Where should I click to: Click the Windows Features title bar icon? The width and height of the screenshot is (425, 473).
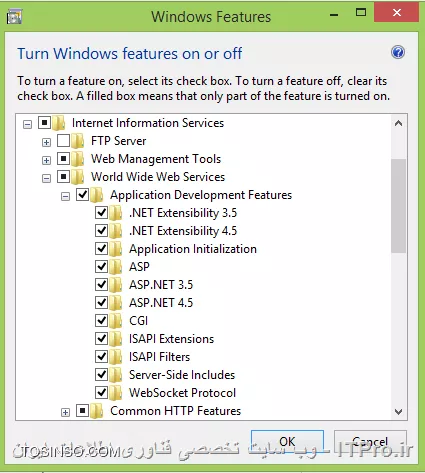(14, 16)
